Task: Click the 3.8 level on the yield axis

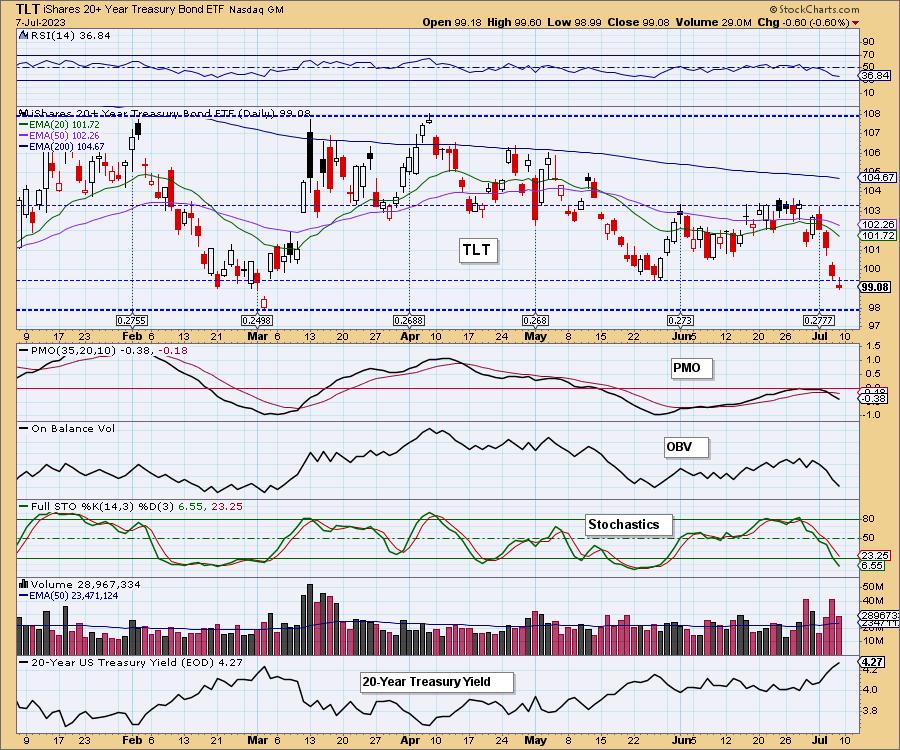Action: coord(869,710)
